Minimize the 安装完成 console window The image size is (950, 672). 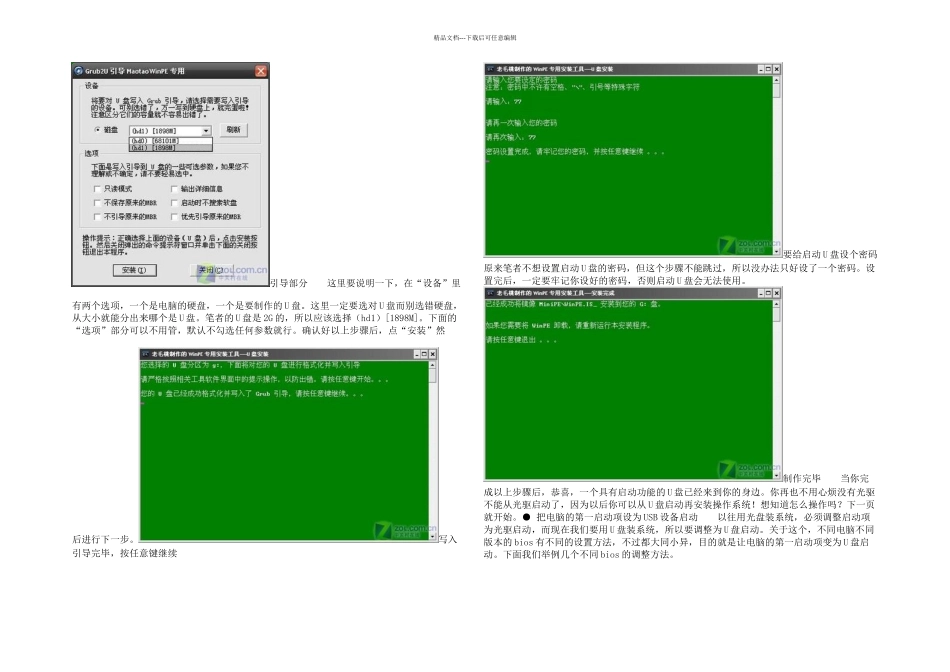(x=761, y=293)
